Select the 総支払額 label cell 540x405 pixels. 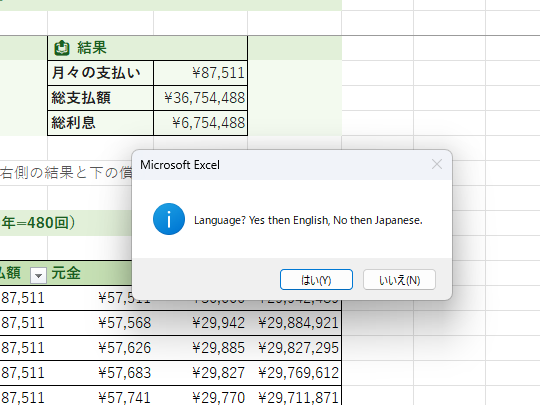tap(101, 98)
